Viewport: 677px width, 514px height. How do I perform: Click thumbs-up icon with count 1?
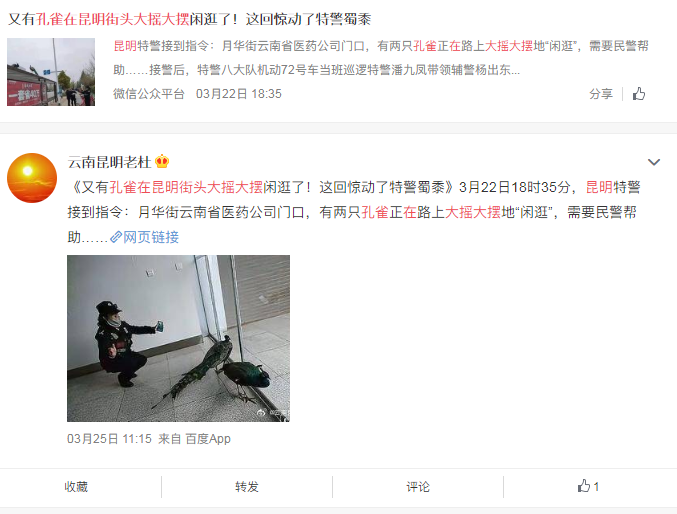(588, 486)
